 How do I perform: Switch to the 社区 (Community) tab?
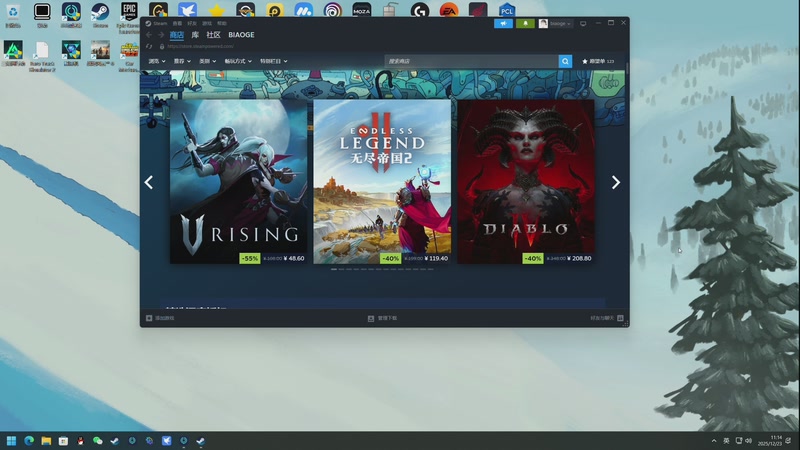[213, 35]
